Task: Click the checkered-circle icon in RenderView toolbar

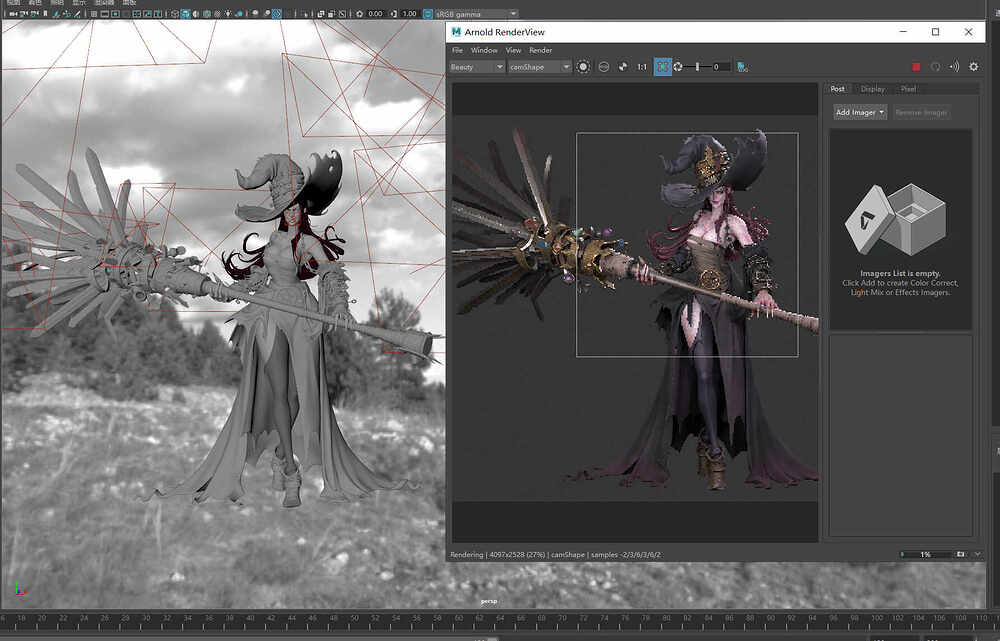Action: [x=623, y=67]
